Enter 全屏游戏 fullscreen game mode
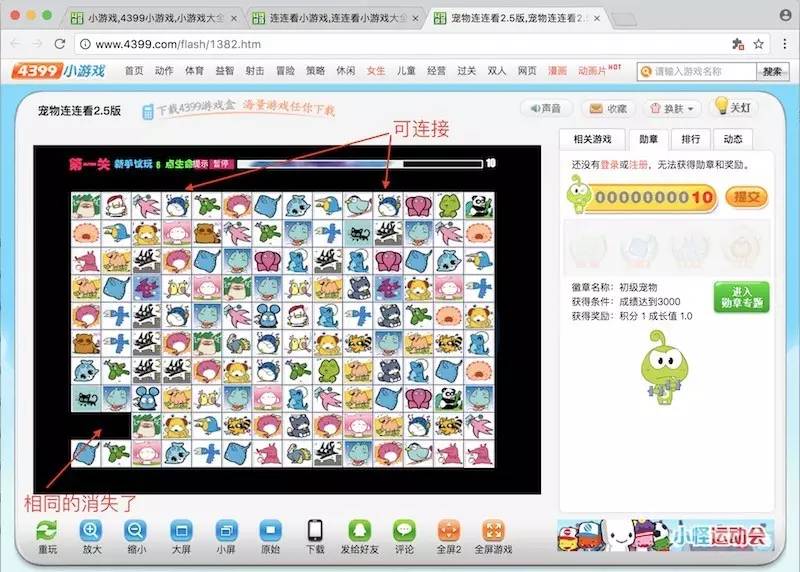The image size is (800, 572). [x=493, y=531]
